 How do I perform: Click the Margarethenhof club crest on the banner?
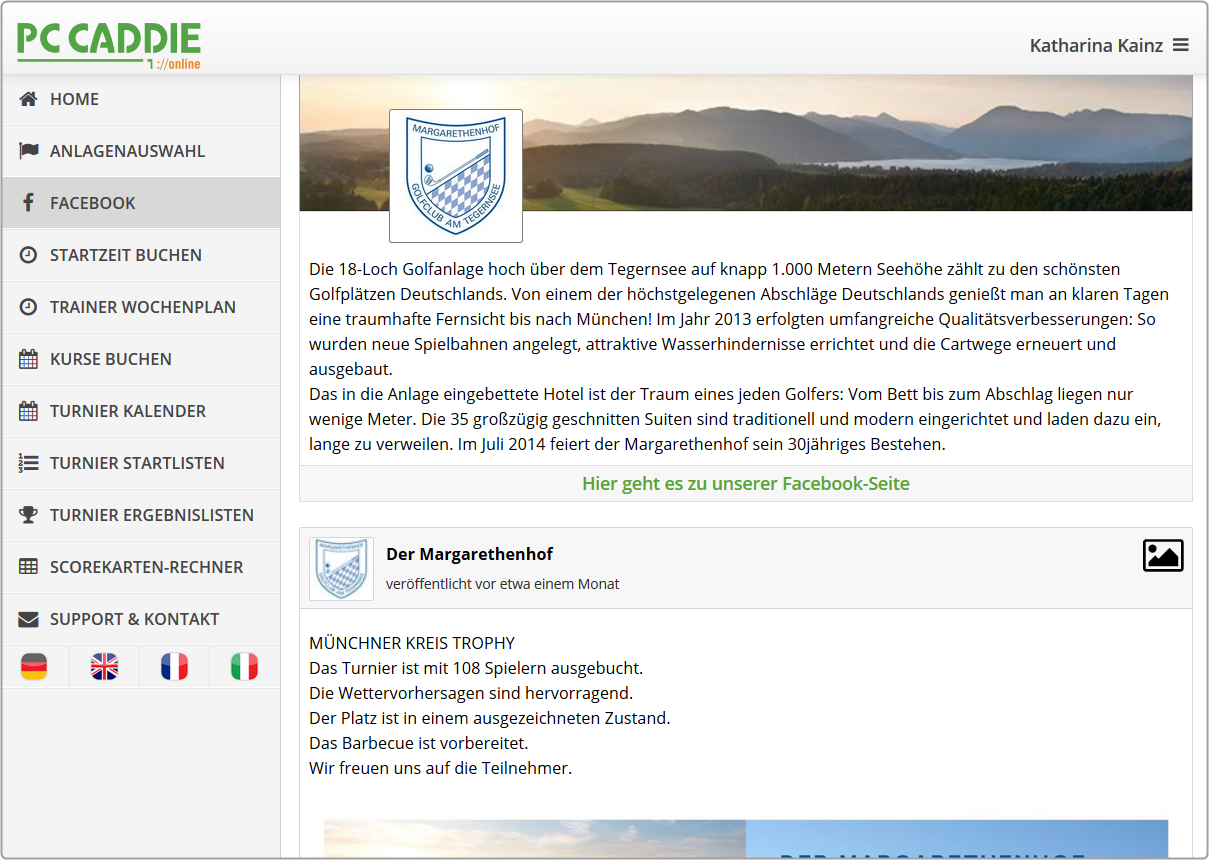pyautogui.click(x=456, y=176)
